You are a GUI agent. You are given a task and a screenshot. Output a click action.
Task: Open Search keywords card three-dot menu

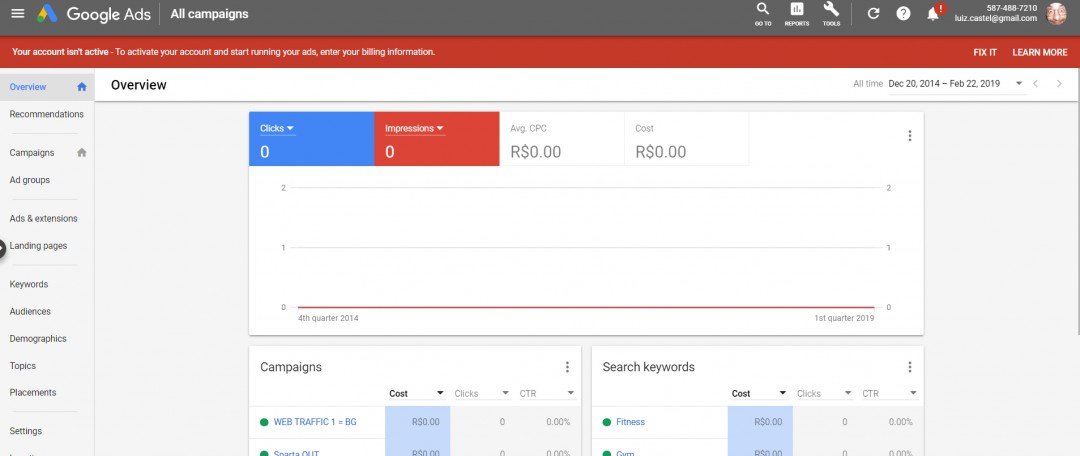pos(909,367)
